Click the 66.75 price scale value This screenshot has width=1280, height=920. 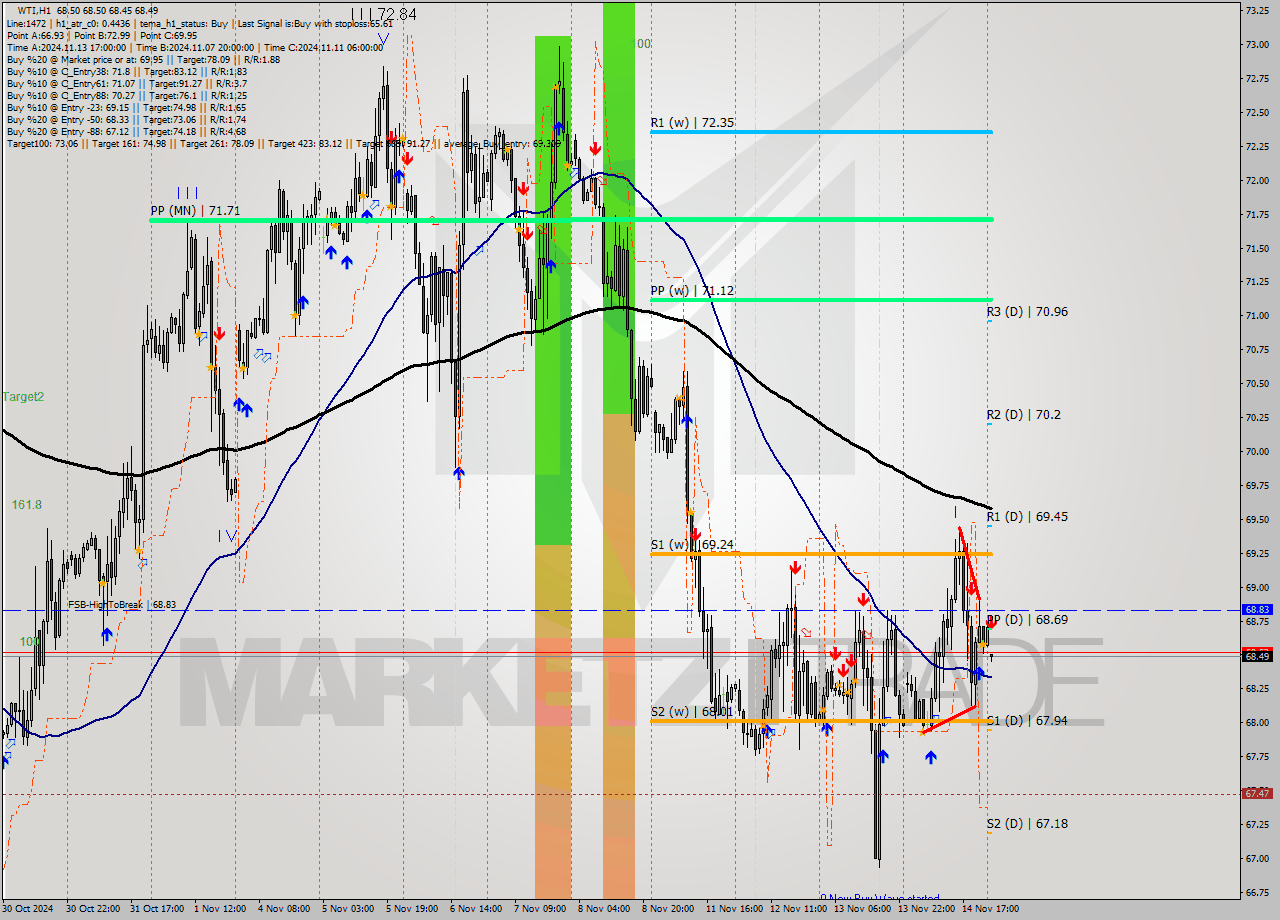click(x=1257, y=892)
